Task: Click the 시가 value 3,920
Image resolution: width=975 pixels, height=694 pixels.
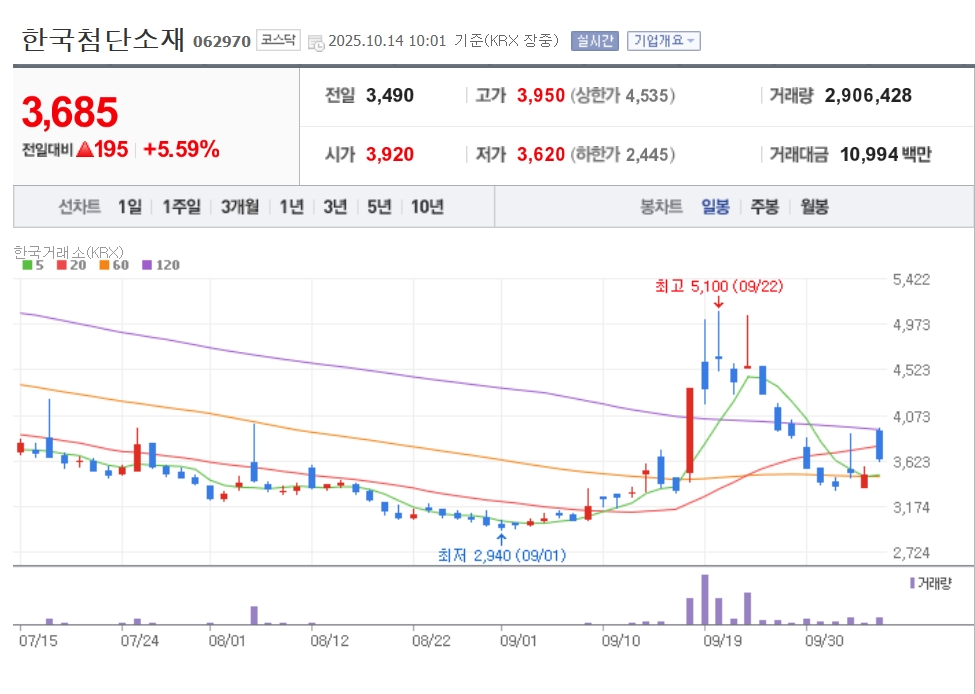Action: [x=390, y=154]
